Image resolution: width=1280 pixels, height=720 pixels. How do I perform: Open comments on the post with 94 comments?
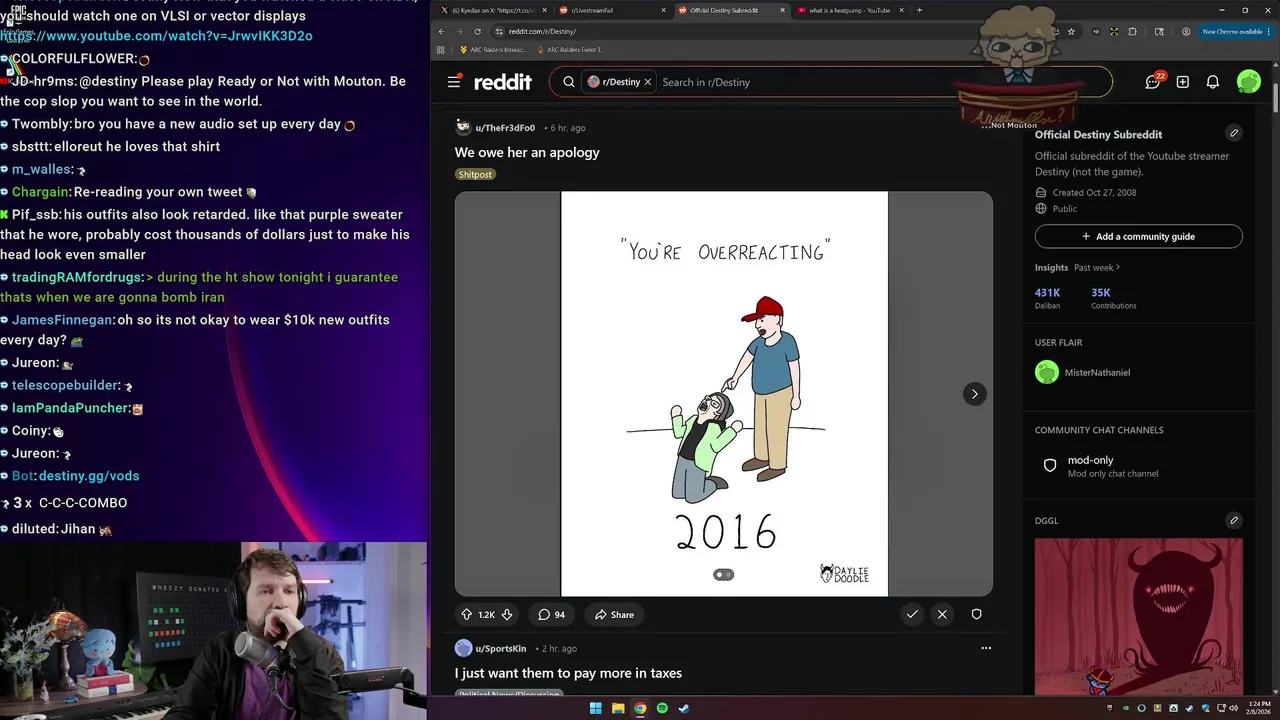click(x=552, y=615)
